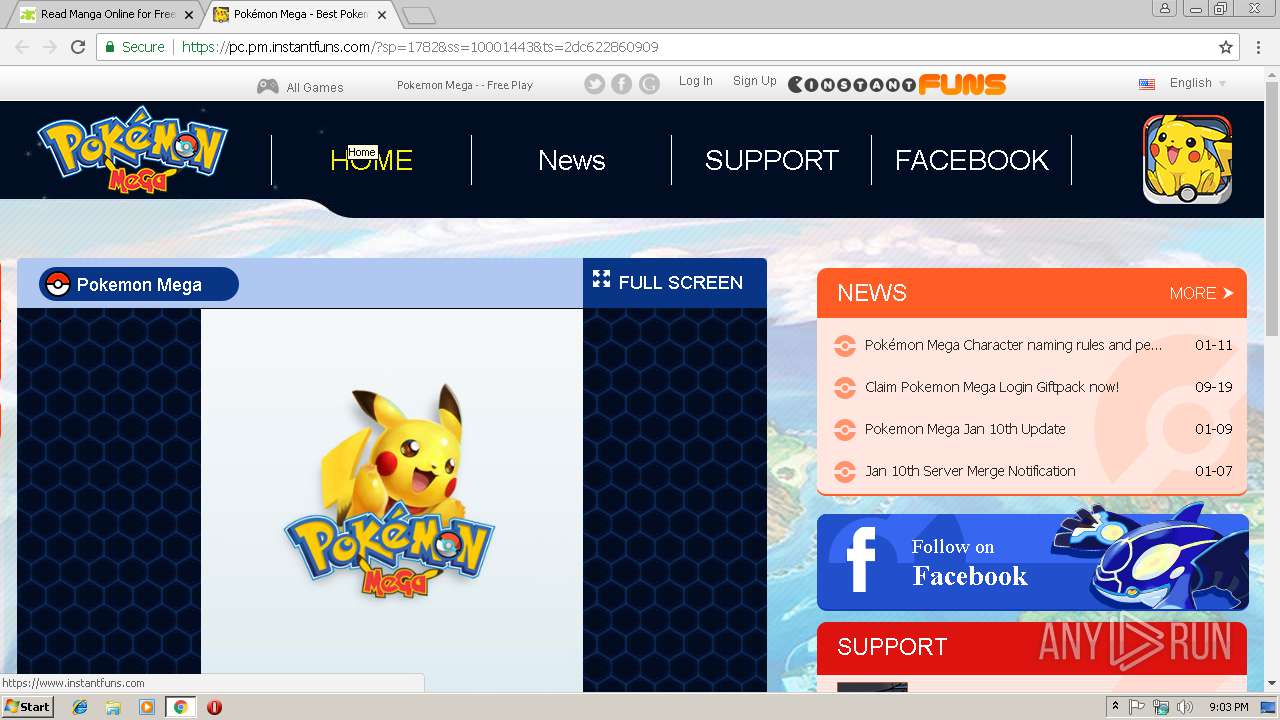The image size is (1280, 720).
Task: Close the Pokémon Mega tab
Action: click(x=382, y=15)
